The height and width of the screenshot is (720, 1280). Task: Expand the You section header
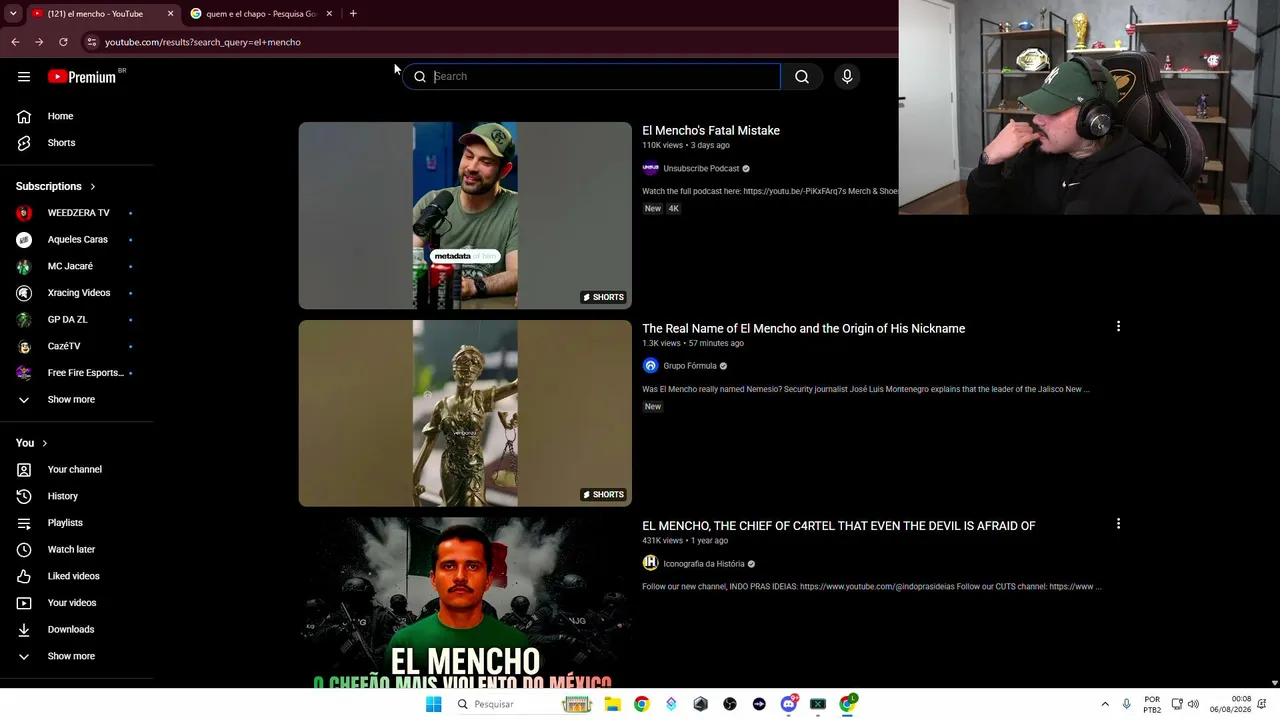click(x=32, y=443)
